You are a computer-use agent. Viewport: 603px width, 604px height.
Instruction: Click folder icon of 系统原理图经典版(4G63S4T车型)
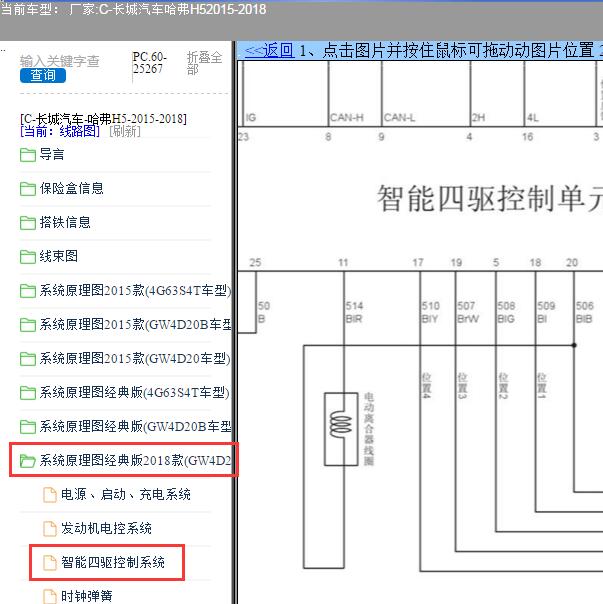[28, 393]
